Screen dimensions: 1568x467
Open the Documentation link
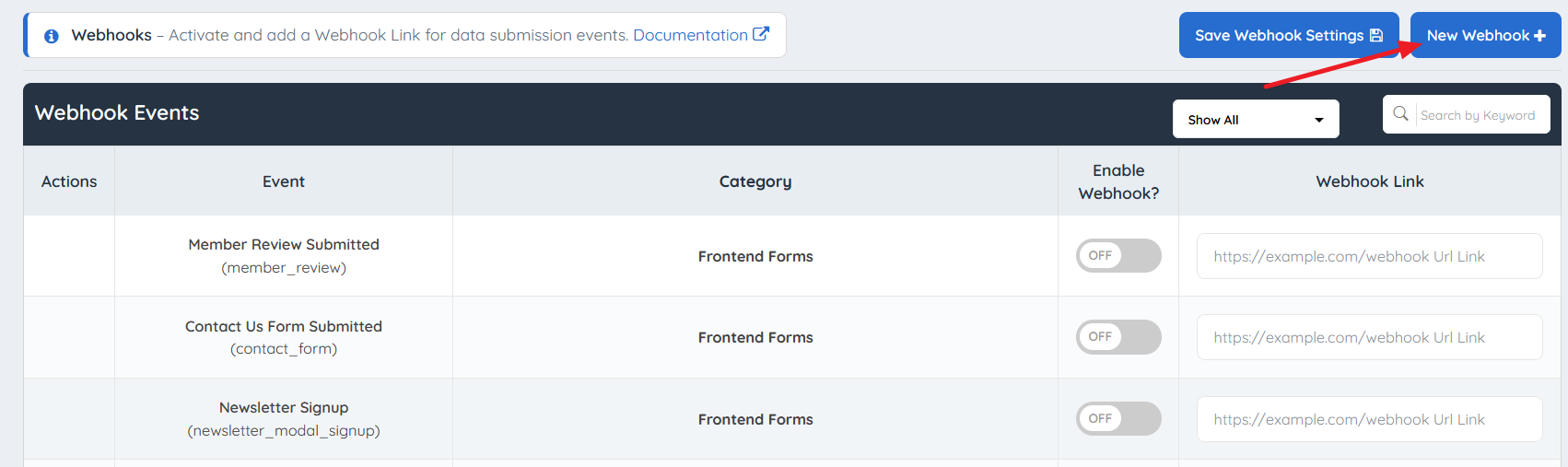pos(690,35)
